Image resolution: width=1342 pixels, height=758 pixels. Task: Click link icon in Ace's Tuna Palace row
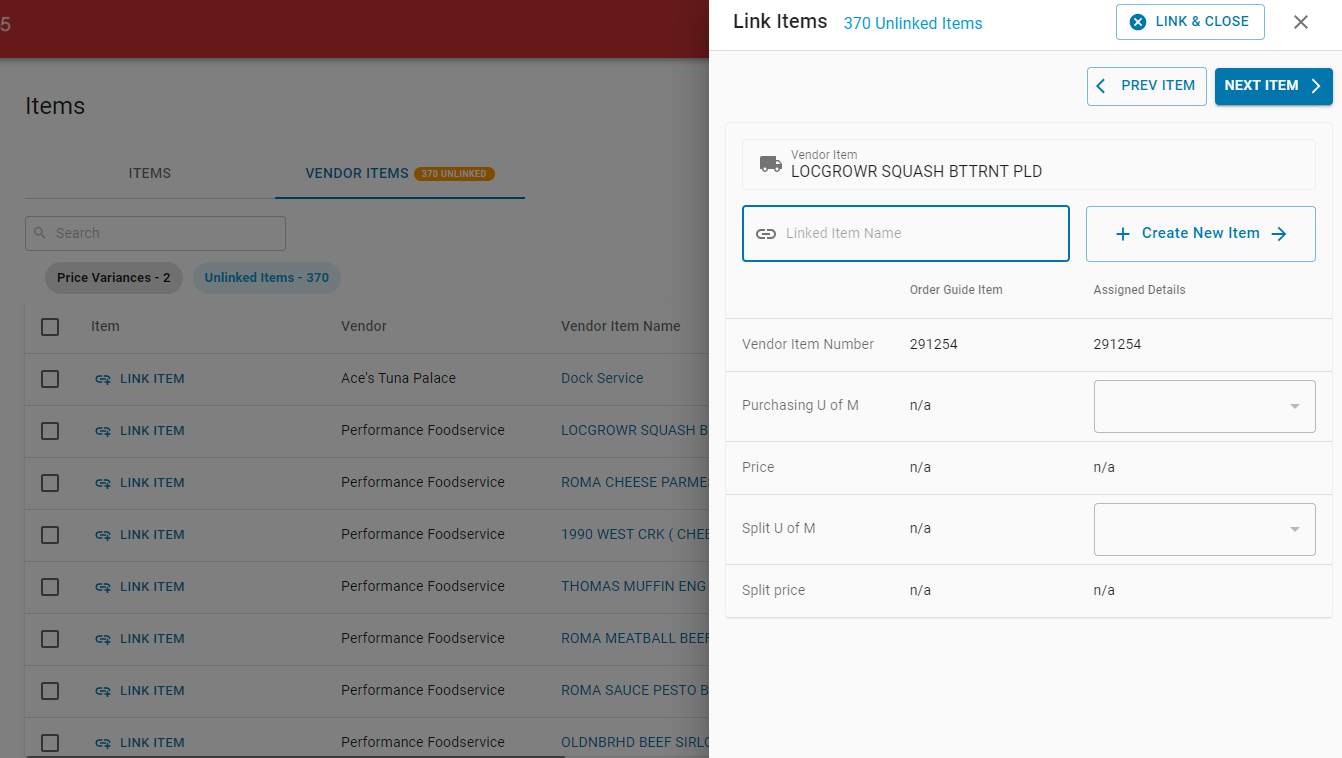tap(103, 379)
